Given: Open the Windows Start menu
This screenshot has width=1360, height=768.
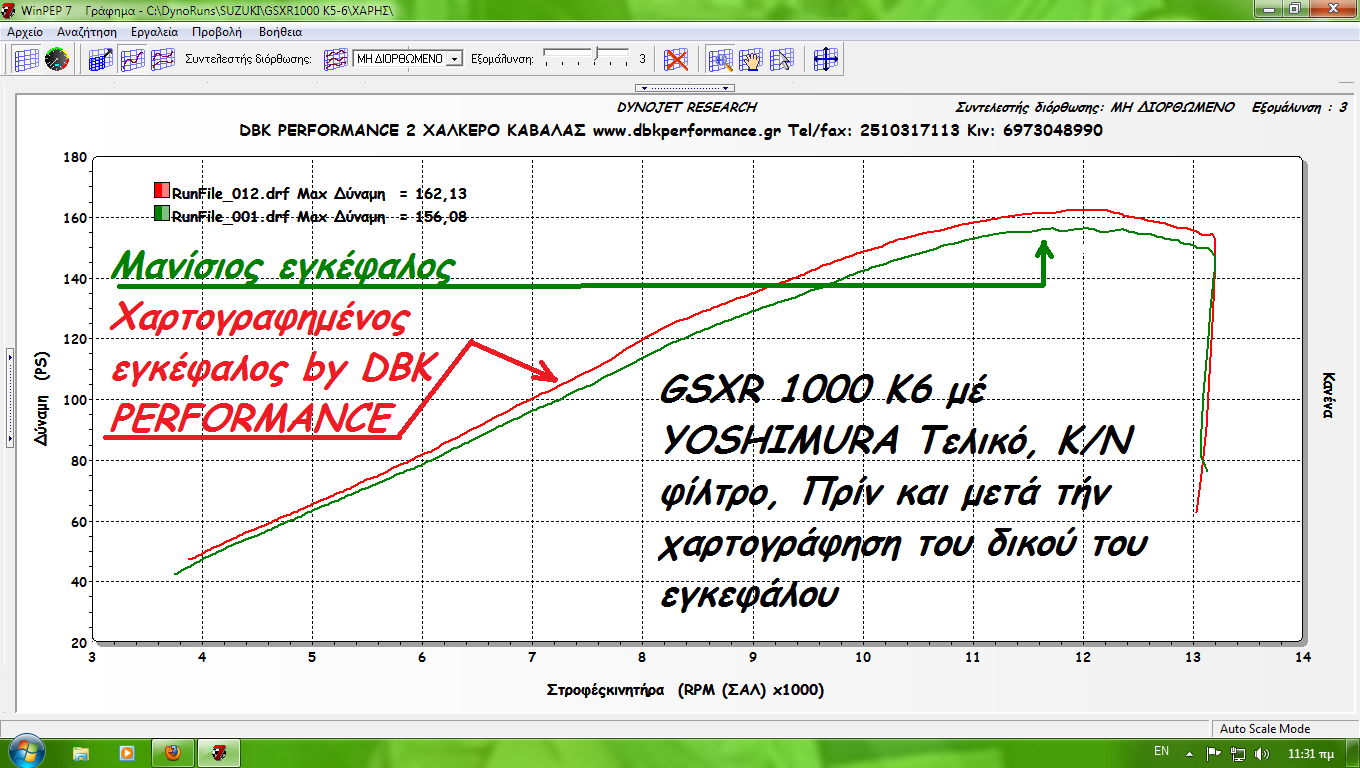Looking at the screenshot, I should pyautogui.click(x=26, y=752).
